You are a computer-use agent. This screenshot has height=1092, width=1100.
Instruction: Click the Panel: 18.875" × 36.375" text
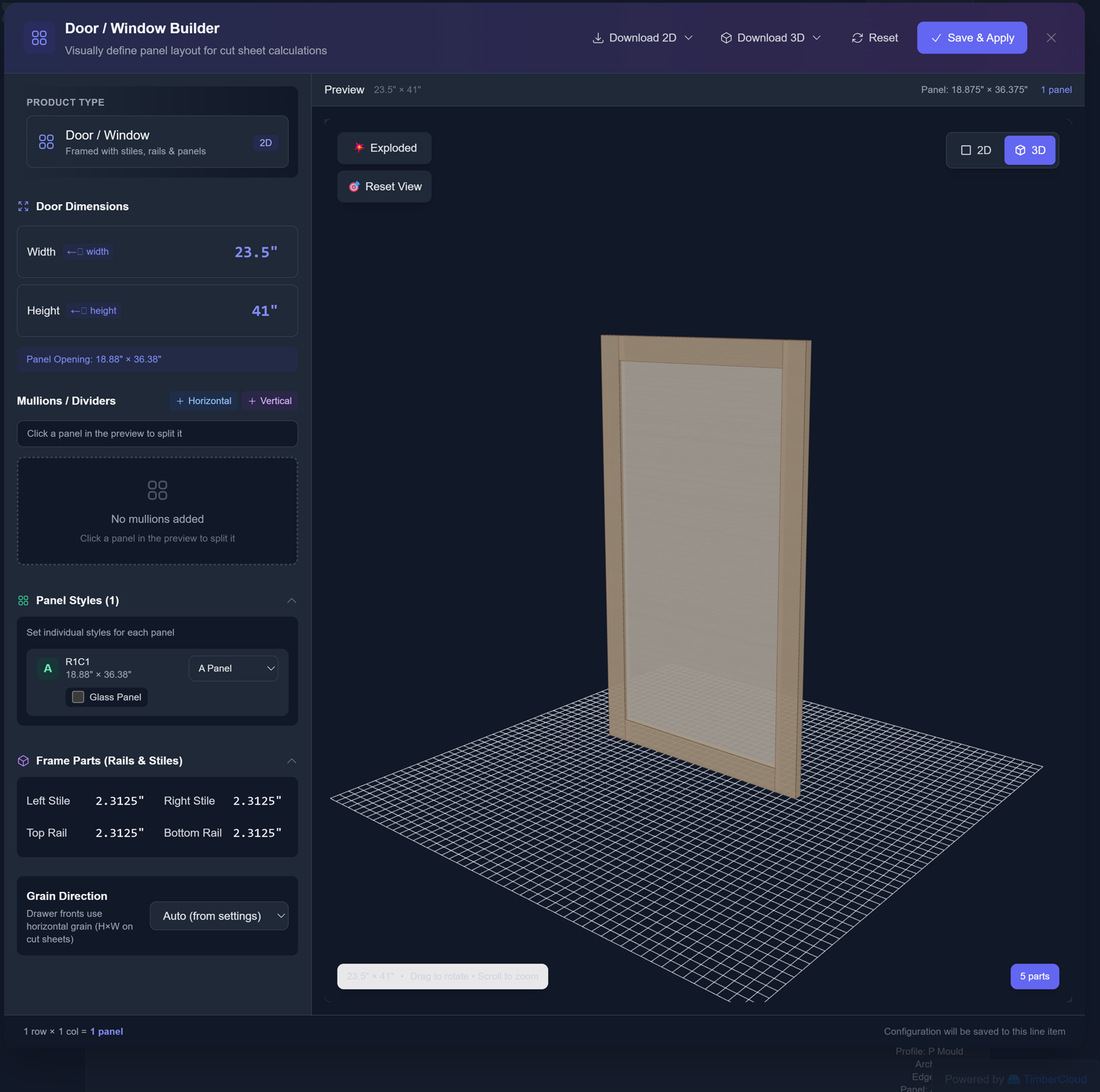[x=974, y=90]
